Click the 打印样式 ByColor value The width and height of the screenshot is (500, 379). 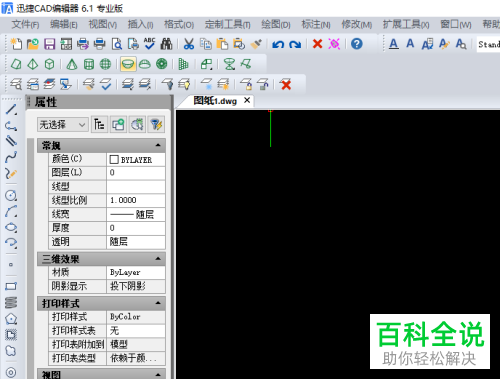[136, 317]
